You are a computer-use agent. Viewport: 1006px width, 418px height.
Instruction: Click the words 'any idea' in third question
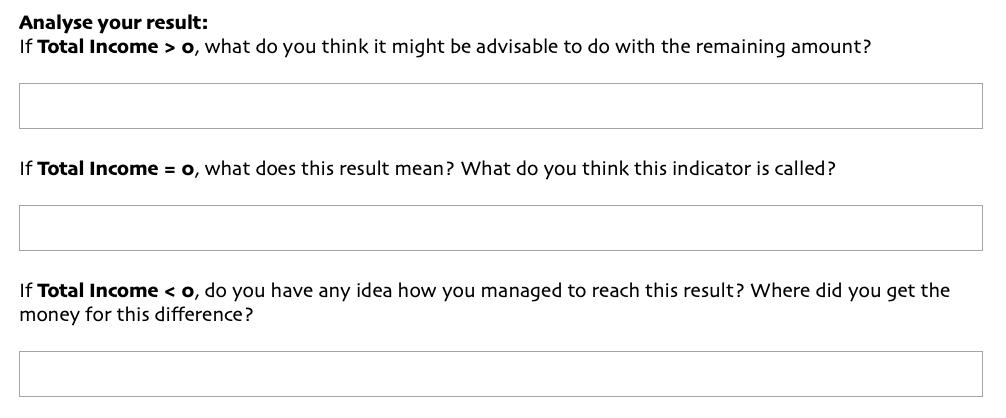pyautogui.click(x=355, y=291)
